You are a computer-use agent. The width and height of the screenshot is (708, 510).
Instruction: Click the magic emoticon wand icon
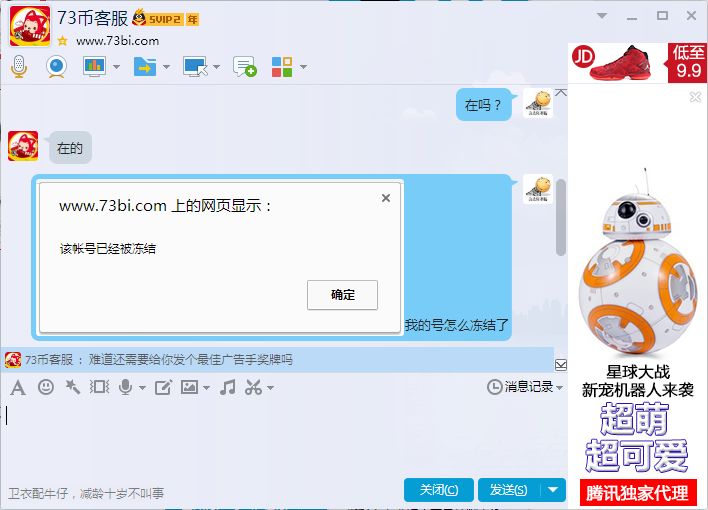point(72,387)
